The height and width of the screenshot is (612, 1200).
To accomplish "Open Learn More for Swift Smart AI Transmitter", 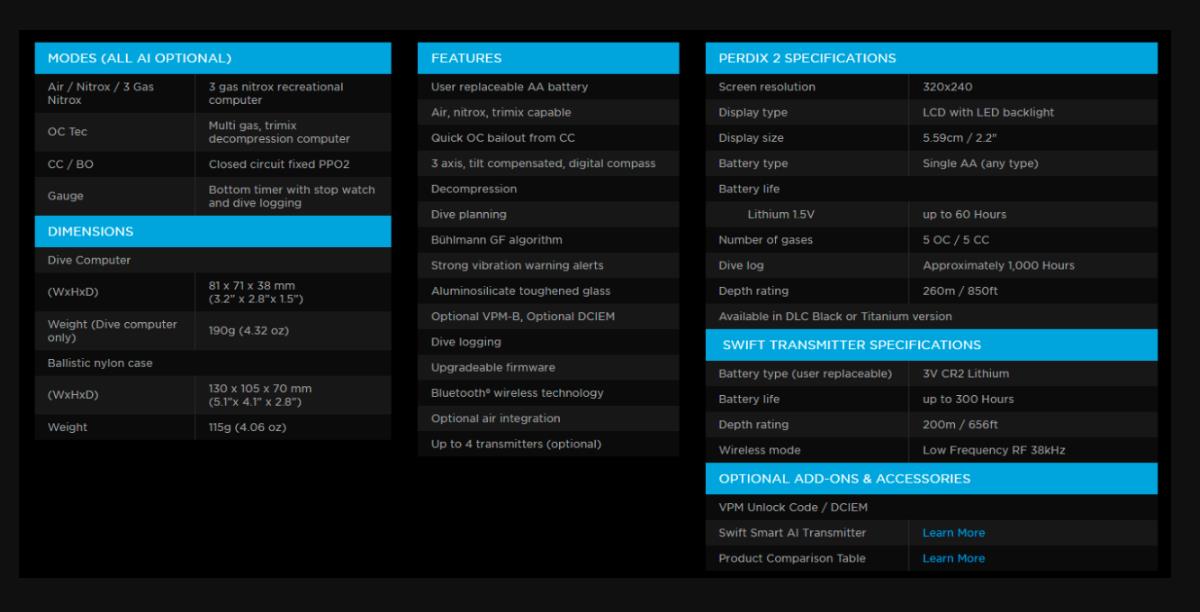I will [953, 533].
